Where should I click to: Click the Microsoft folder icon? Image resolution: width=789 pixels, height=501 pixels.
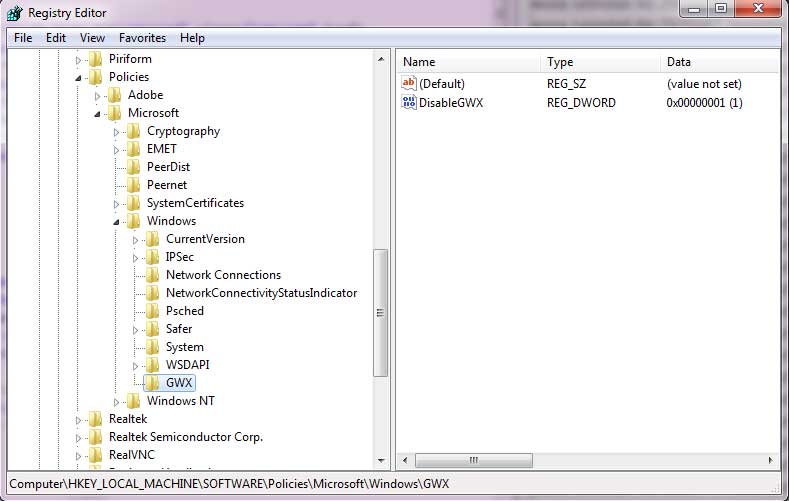coord(115,113)
